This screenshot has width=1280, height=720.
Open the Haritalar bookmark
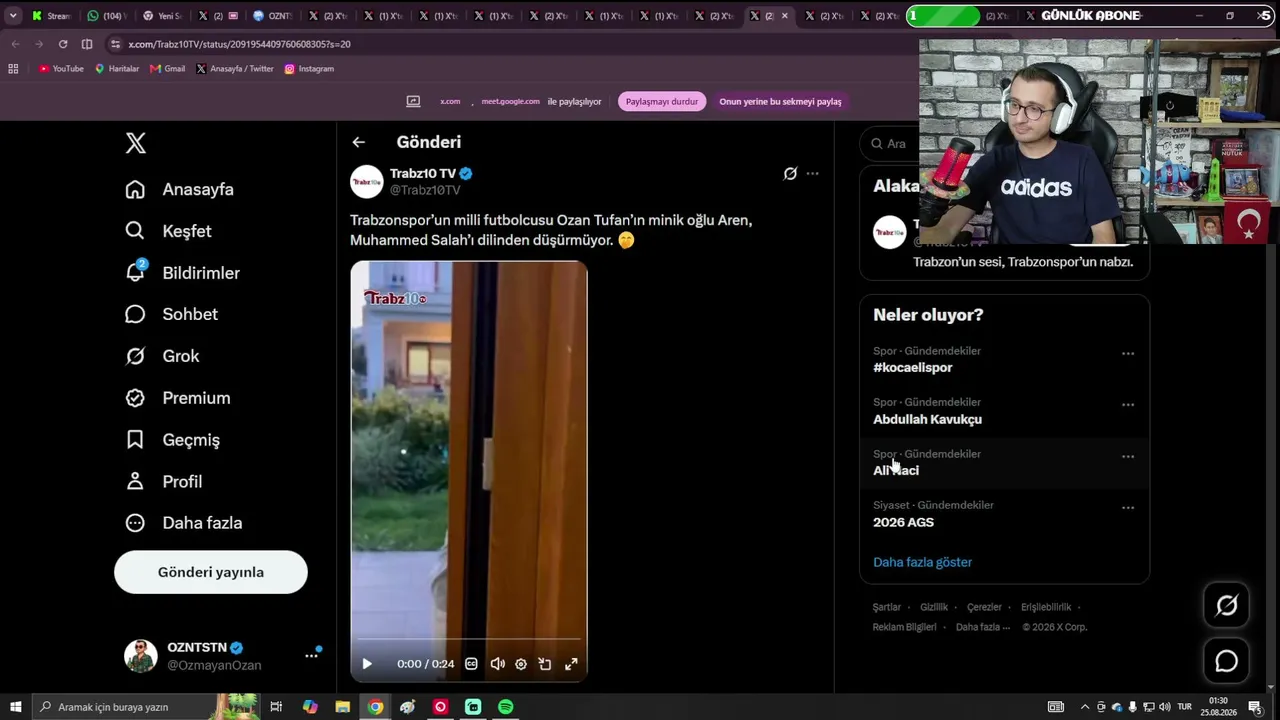117,69
